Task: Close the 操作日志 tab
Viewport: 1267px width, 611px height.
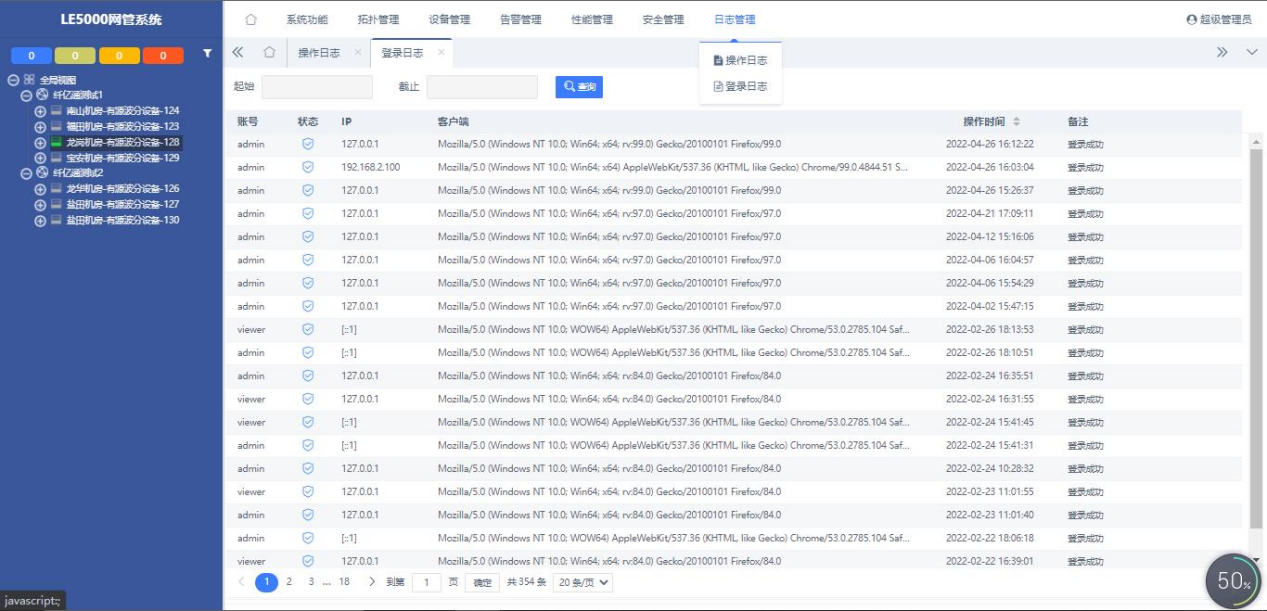Action: coord(358,53)
